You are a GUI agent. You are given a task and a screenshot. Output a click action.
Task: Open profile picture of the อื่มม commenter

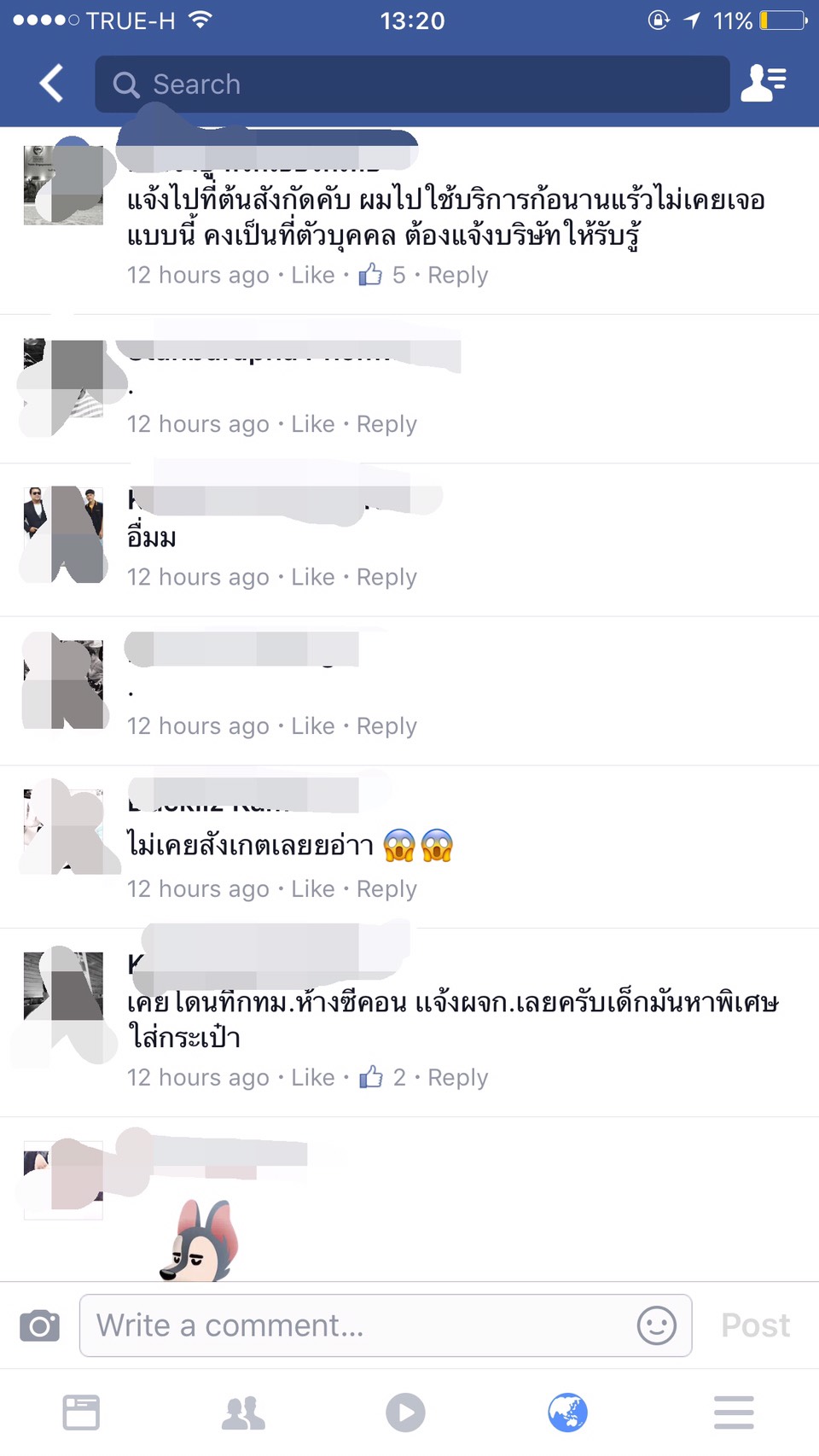click(x=63, y=533)
